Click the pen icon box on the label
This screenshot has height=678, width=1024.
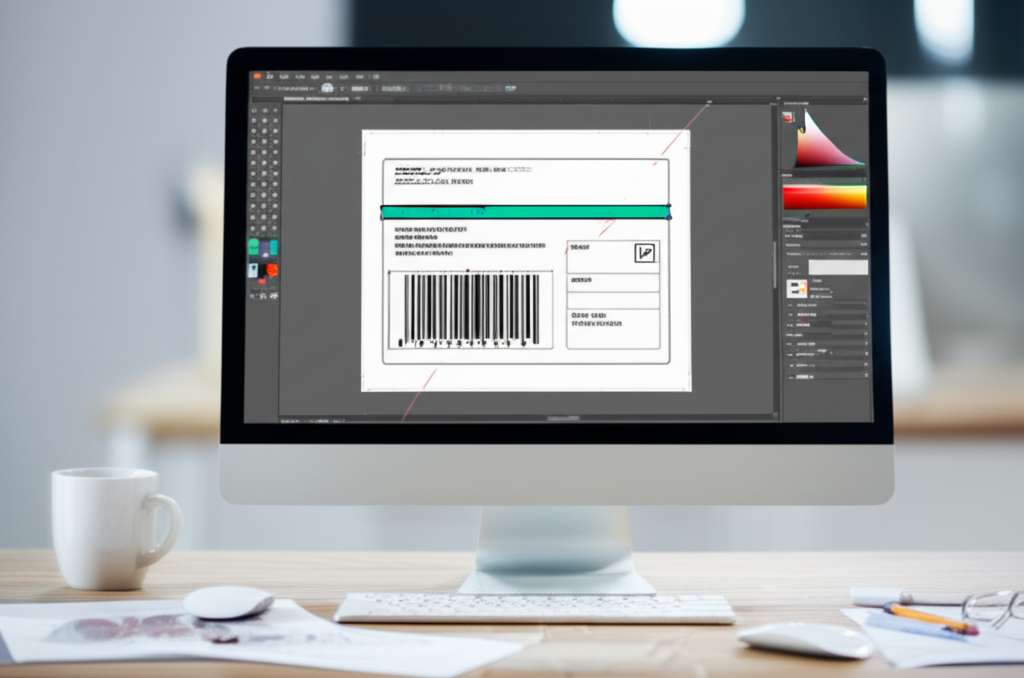tap(645, 253)
